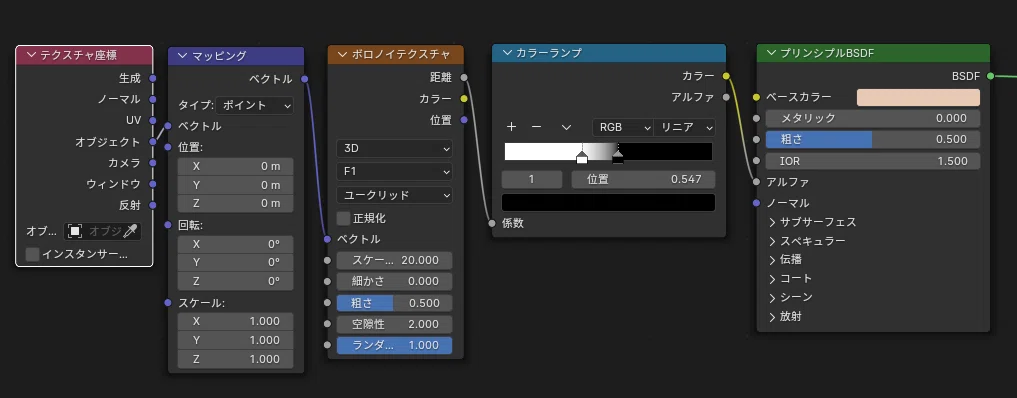The height and width of the screenshot is (398, 1017).
Task: Open the F1 feature dropdown
Action: point(394,172)
